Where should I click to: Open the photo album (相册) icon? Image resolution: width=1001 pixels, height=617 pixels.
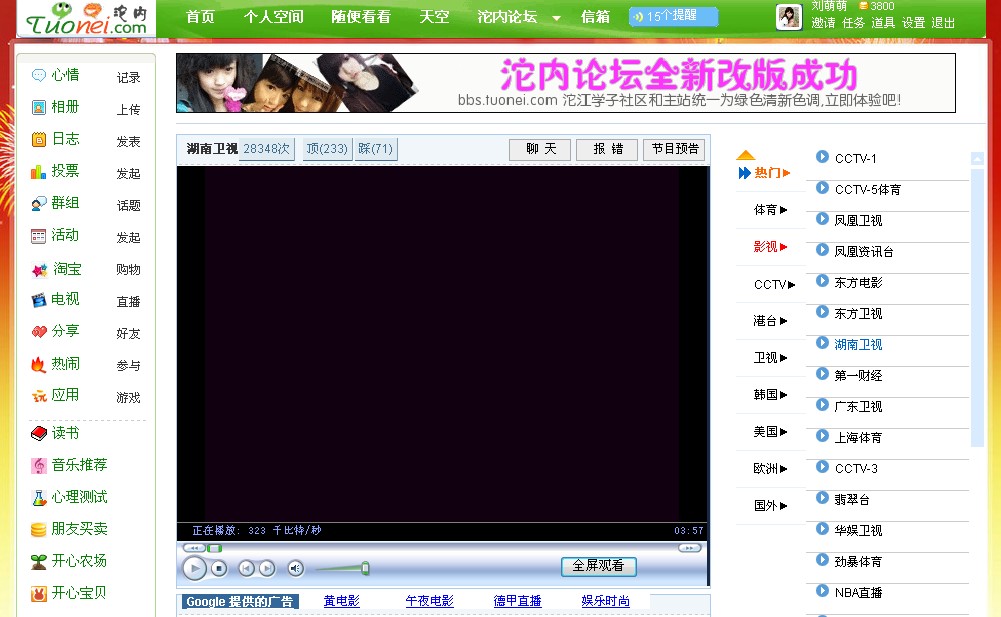pyautogui.click(x=39, y=107)
